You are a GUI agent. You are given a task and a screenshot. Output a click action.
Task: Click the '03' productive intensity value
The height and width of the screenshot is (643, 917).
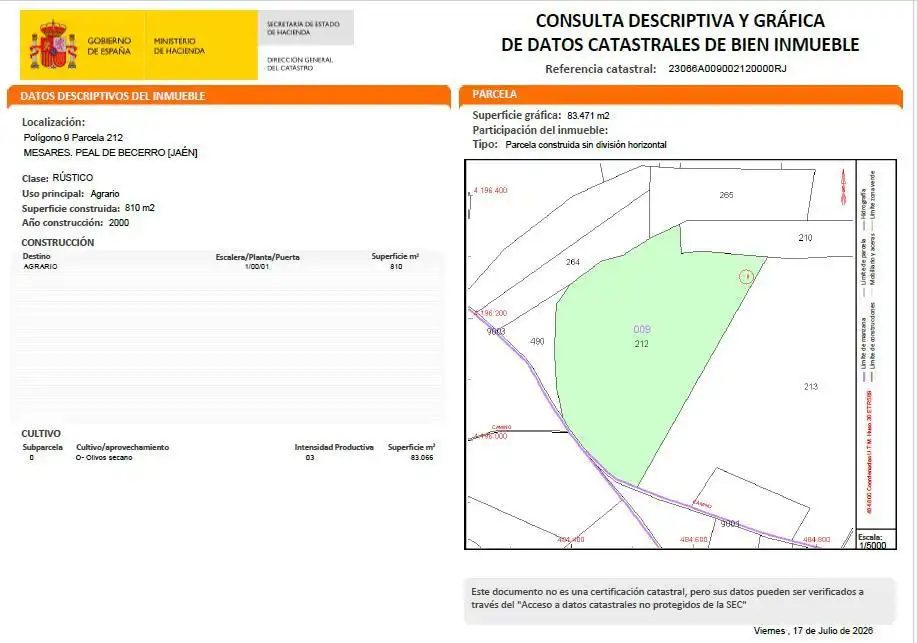pos(310,458)
